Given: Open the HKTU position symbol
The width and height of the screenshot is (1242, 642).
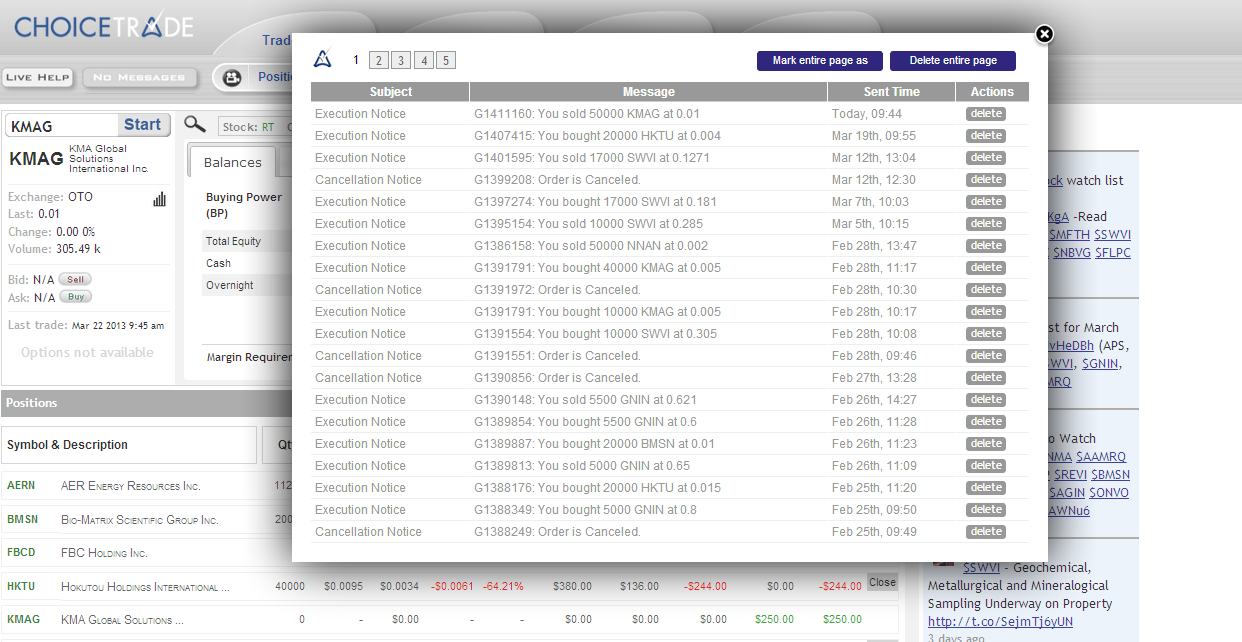Looking at the screenshot, I should click(21, 587).
